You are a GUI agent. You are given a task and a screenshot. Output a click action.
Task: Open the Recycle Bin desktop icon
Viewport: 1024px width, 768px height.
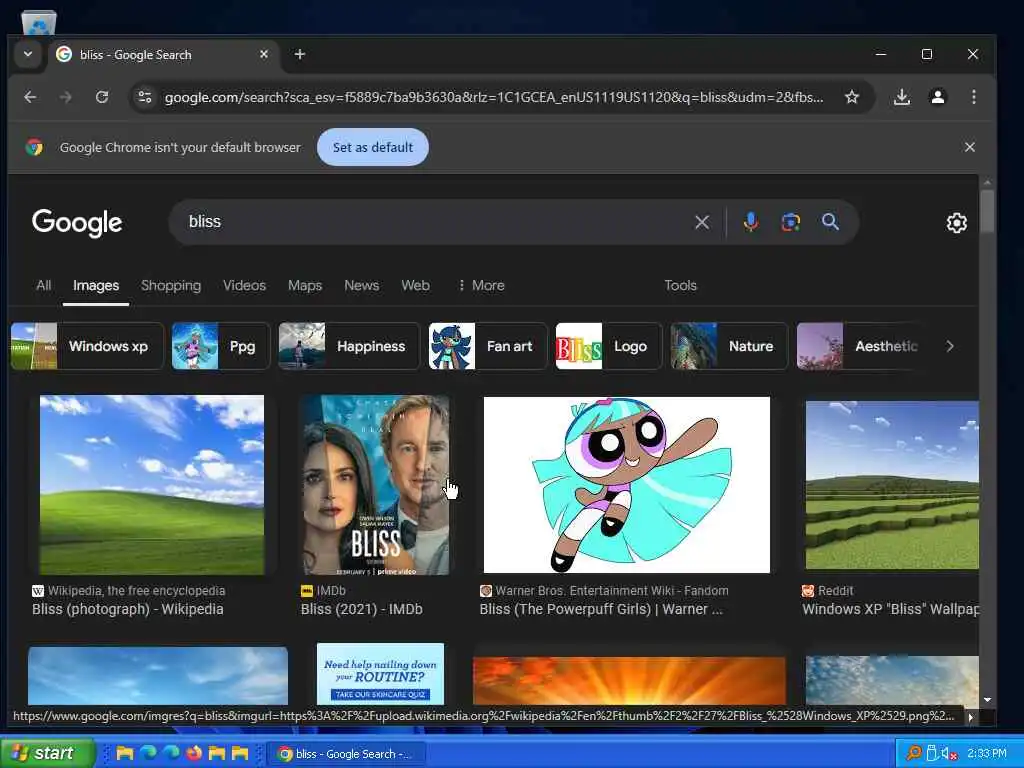pos(39,23)
